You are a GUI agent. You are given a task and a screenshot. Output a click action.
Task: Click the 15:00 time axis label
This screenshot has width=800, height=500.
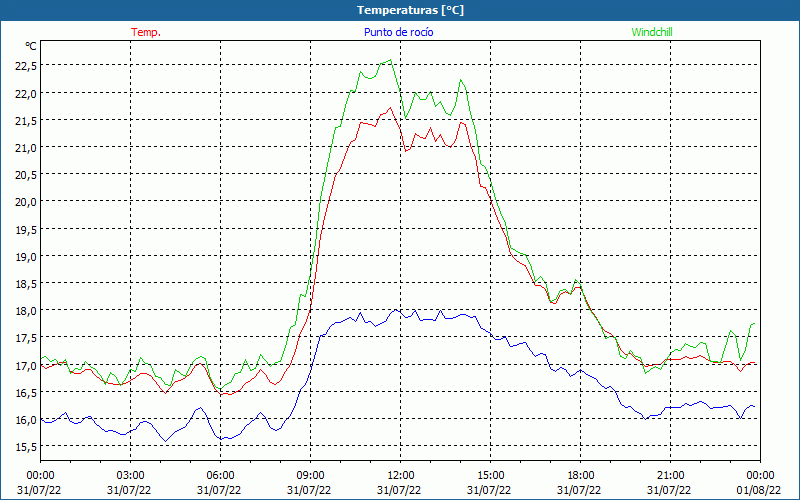tap(491, 476)
